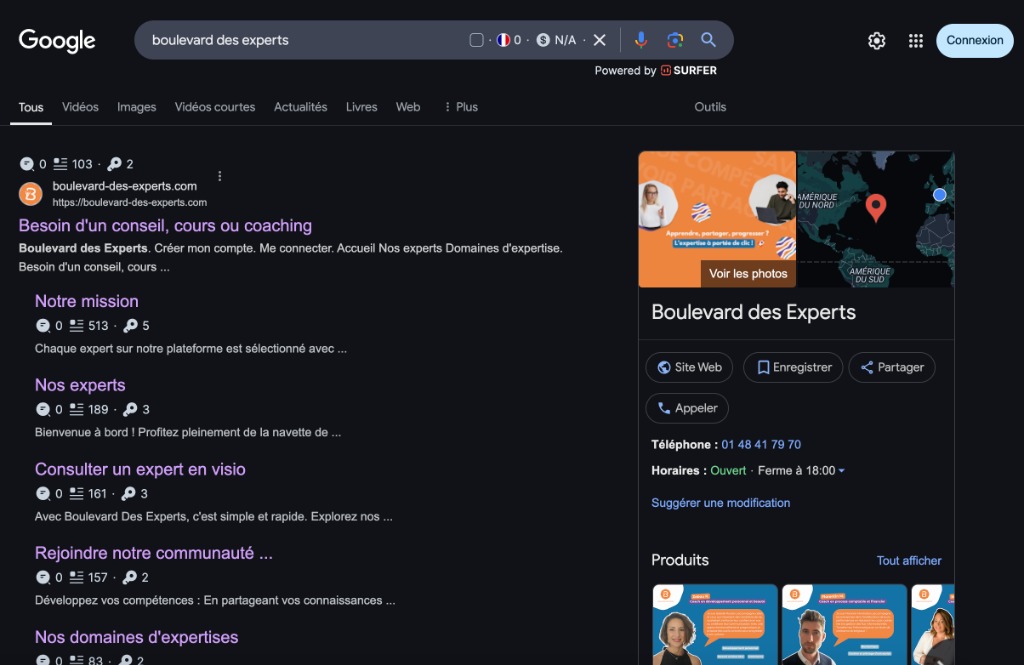The height and width of the screenshot is (665, 1024).
Task: Click the red map location pin
Action: [x=876, y=207]
